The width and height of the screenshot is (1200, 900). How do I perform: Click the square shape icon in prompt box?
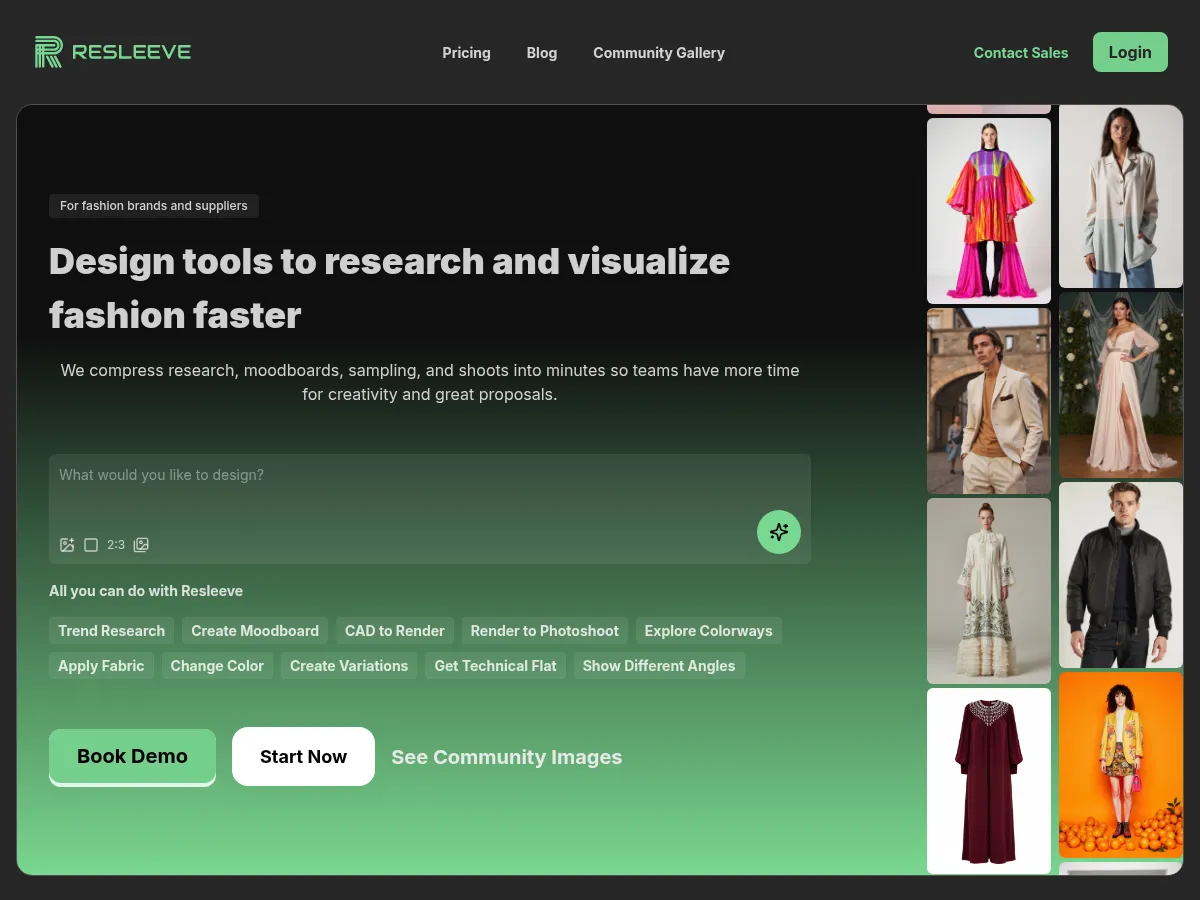point(91,545)
